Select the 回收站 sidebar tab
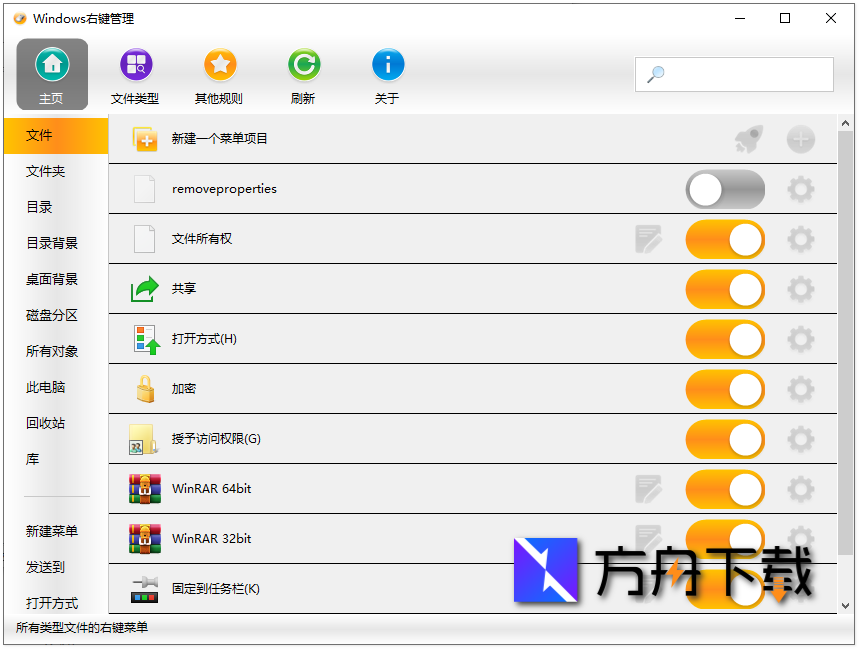 point(44,423)
